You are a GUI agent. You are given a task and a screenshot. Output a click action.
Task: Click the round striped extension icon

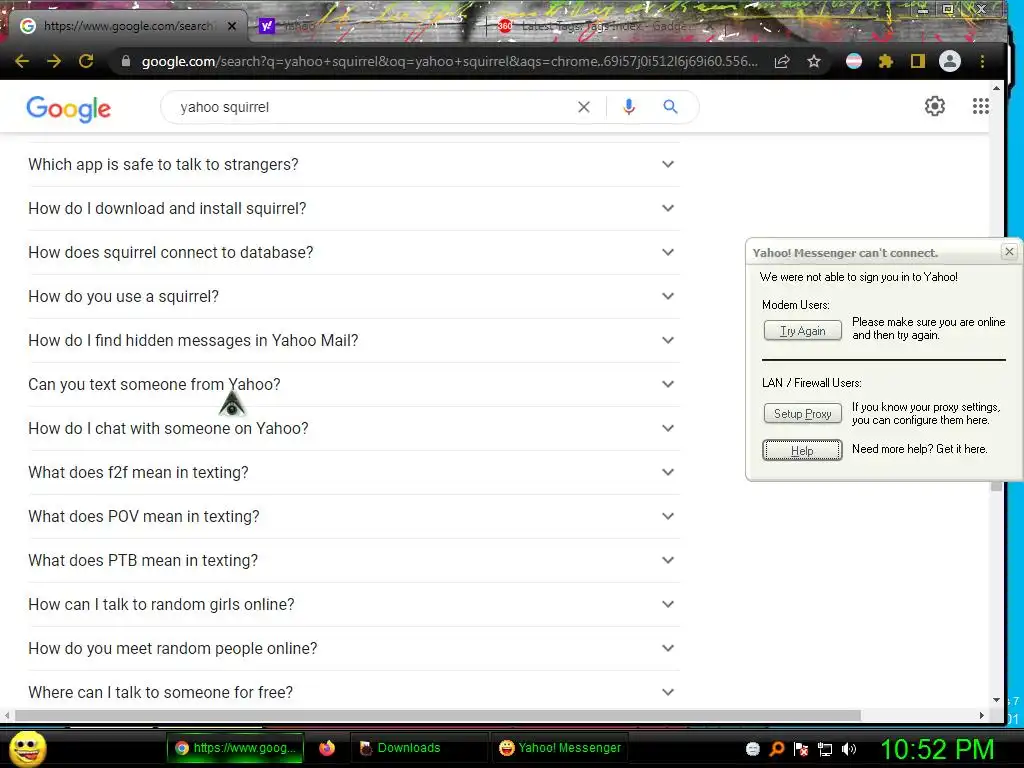[854, 61]
